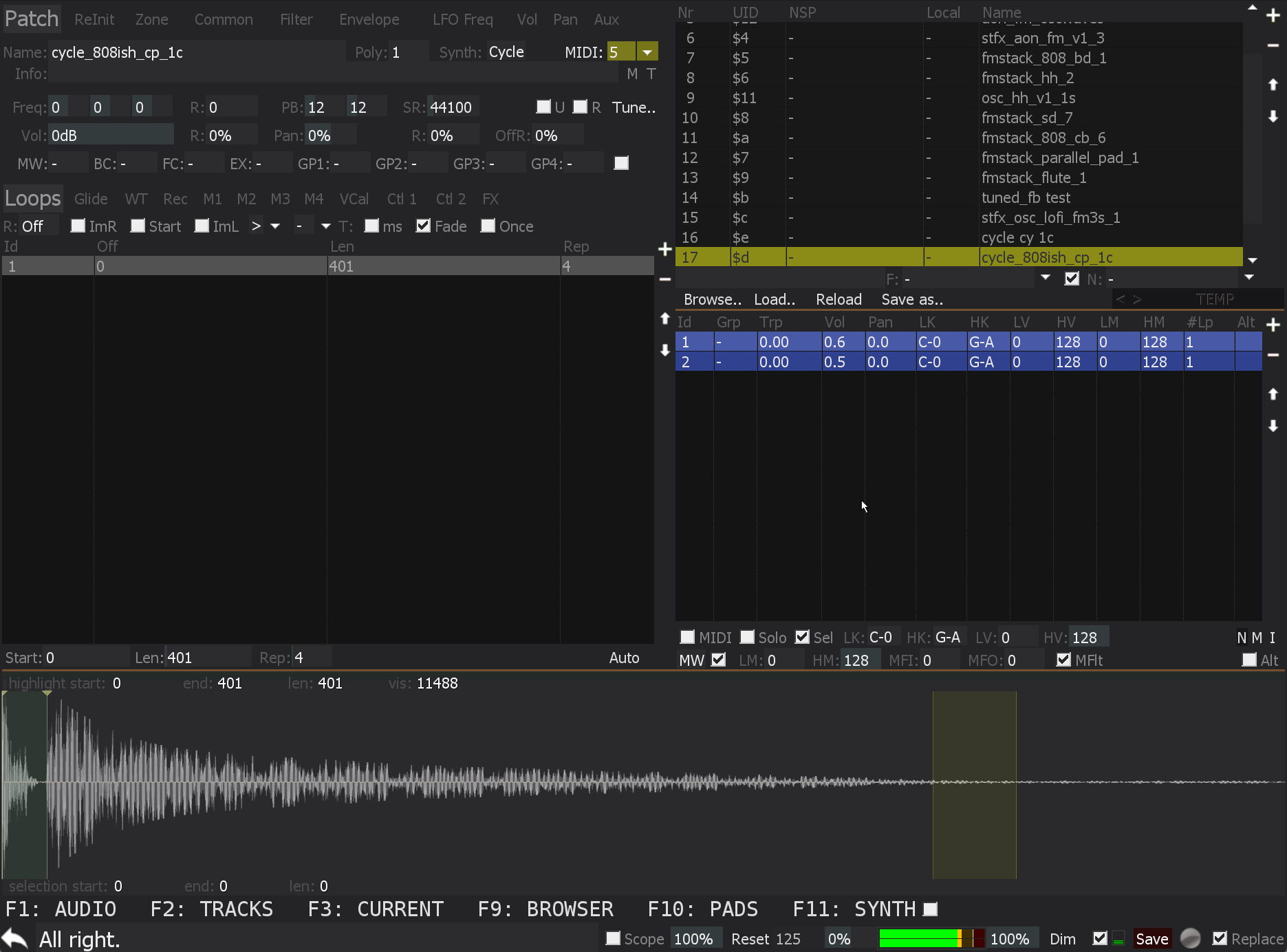Enable the Once loop checkbox
The width and height of the screenshot is (1287, 952).
pyautogui.click(x=488, y=226)
